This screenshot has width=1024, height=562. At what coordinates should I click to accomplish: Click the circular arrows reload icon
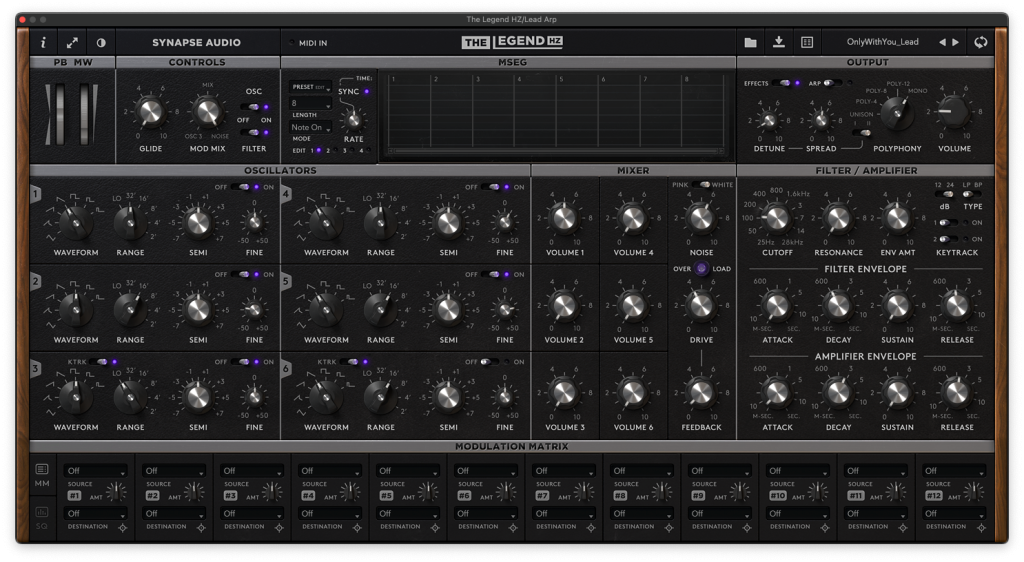[981, 42]
